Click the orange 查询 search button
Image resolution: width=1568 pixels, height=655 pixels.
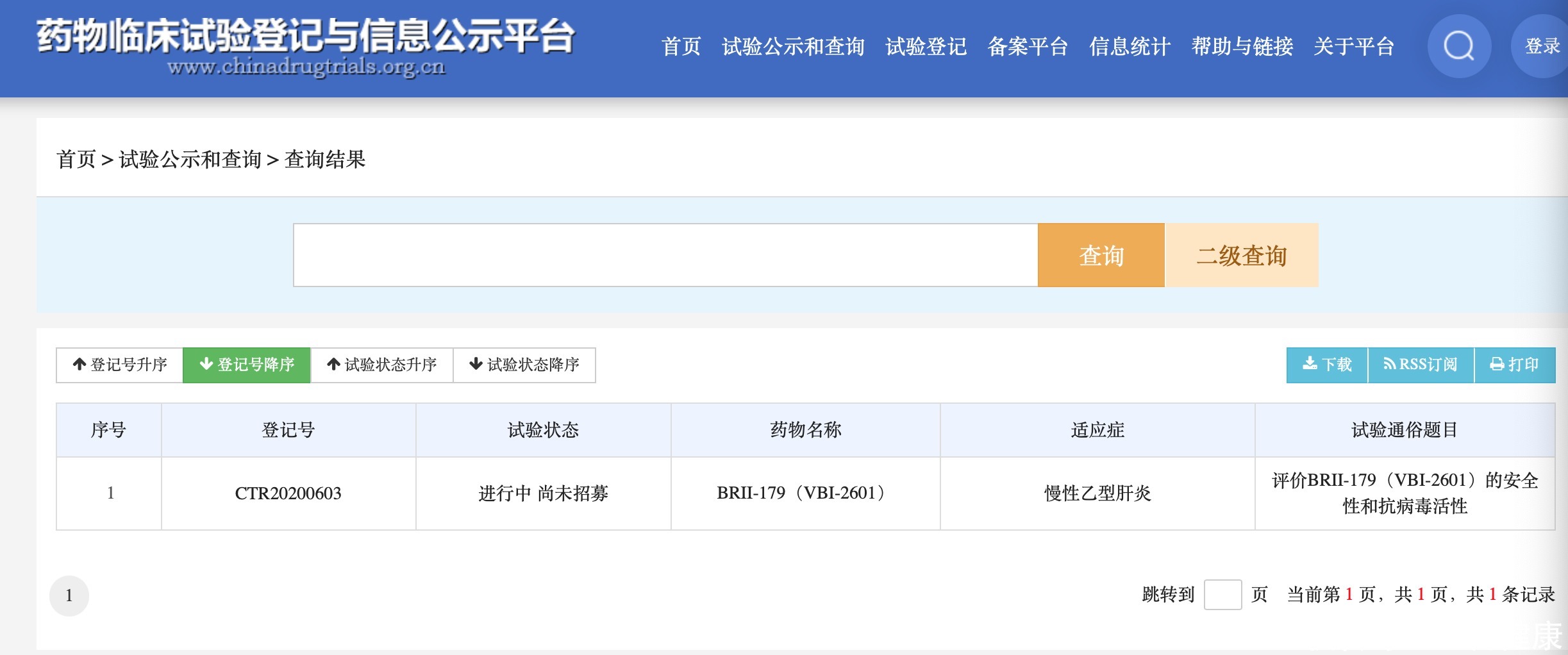1100,254
